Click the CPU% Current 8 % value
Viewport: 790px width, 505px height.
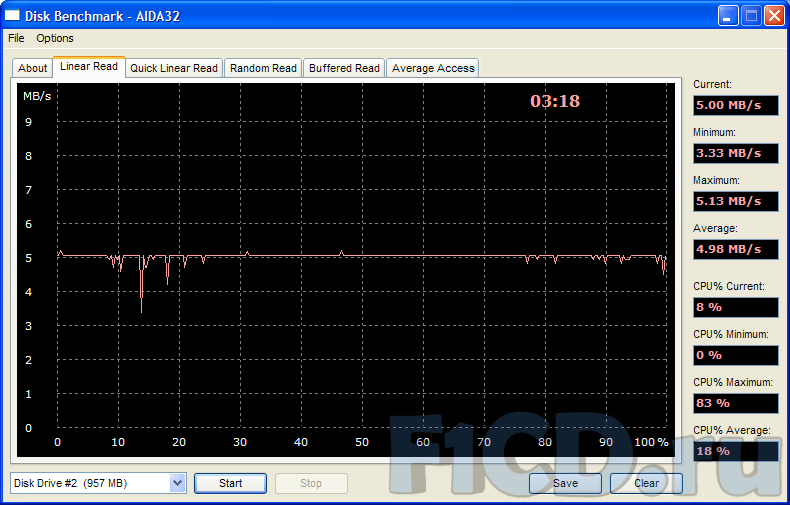[736, 307]
